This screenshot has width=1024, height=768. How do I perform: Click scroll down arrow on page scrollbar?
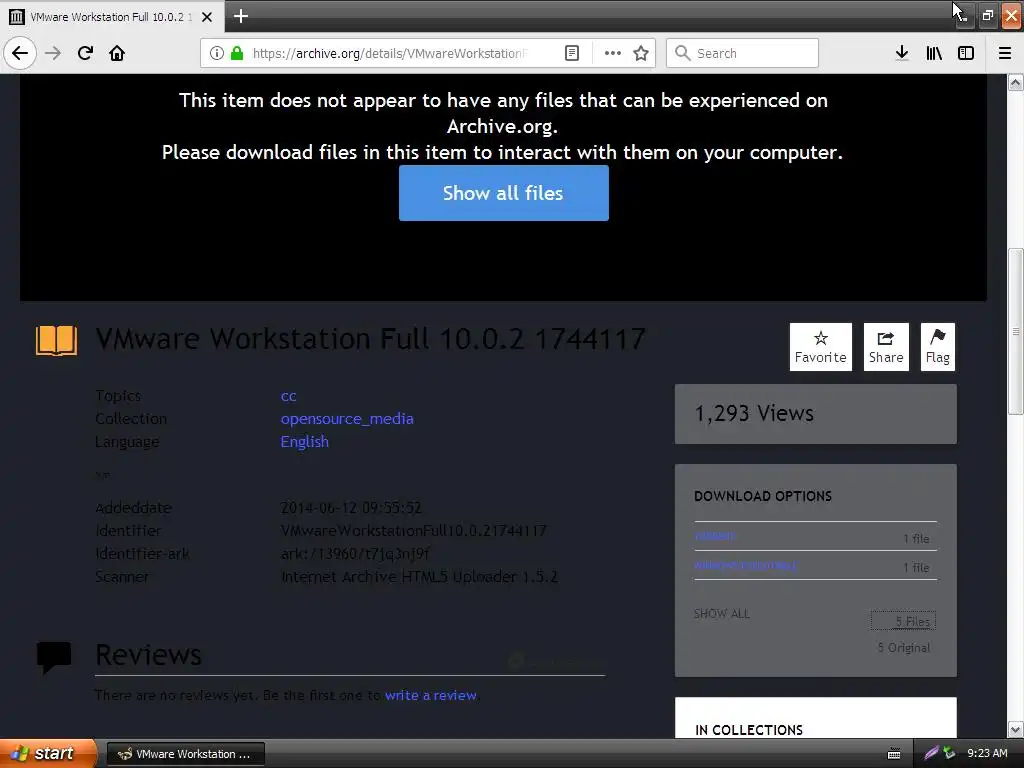click(1016, 729)
